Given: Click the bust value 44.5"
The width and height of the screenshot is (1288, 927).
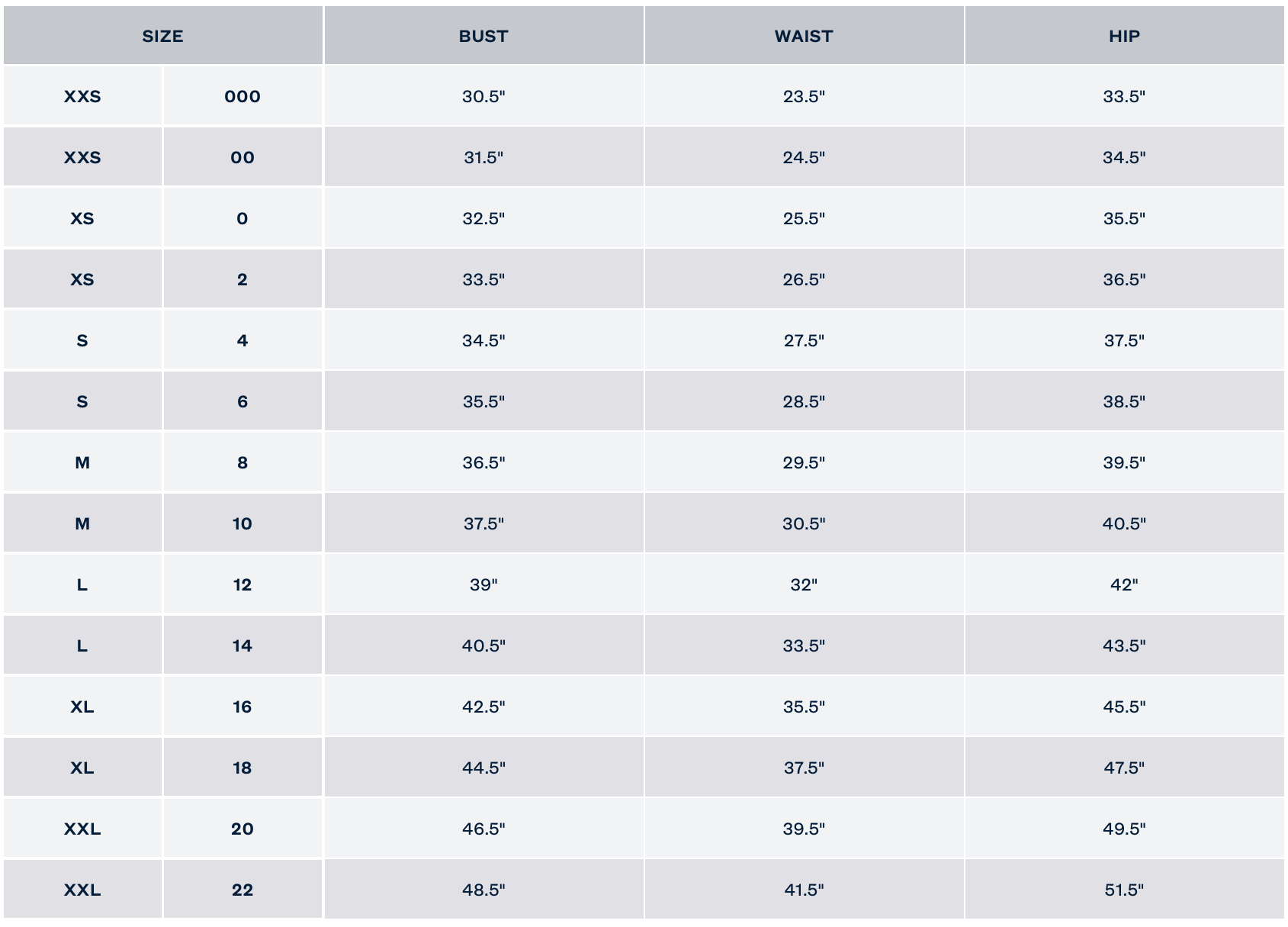Looking at the screenshot, I should 483,768.
